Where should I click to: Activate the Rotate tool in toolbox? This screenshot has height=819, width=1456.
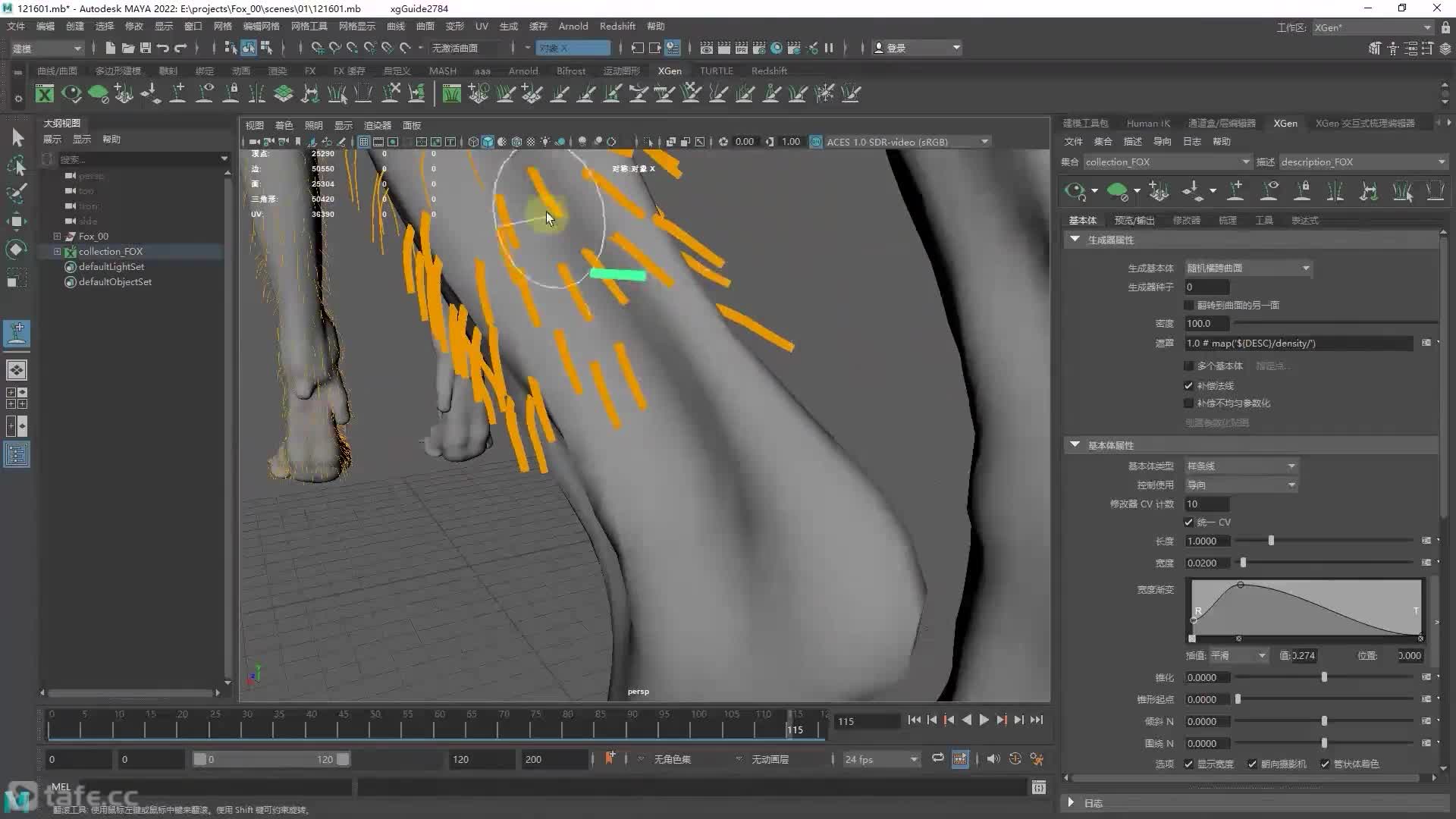pyautogui.click(x=17, y=249)
